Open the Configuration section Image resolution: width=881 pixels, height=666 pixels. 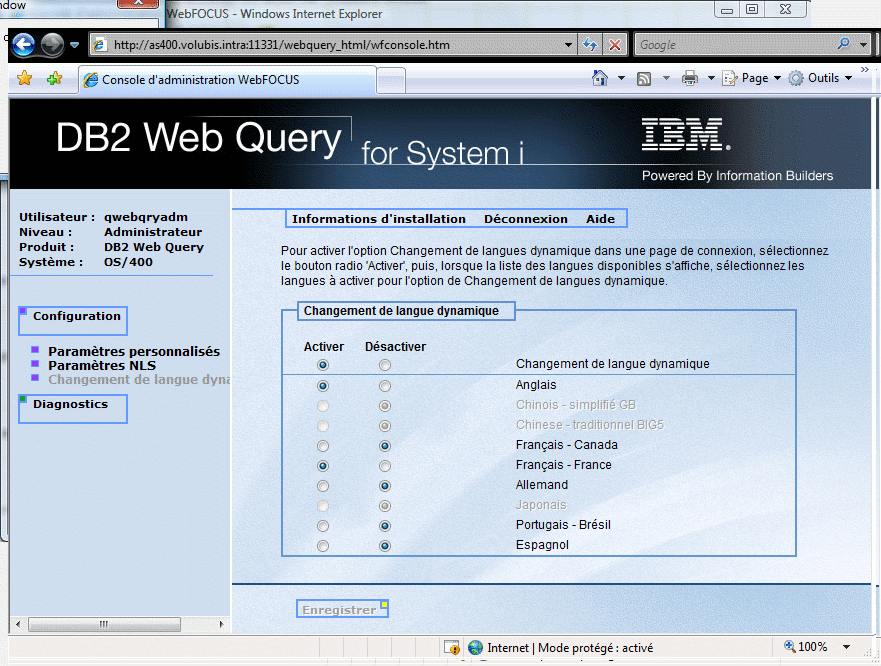[73, 320]
